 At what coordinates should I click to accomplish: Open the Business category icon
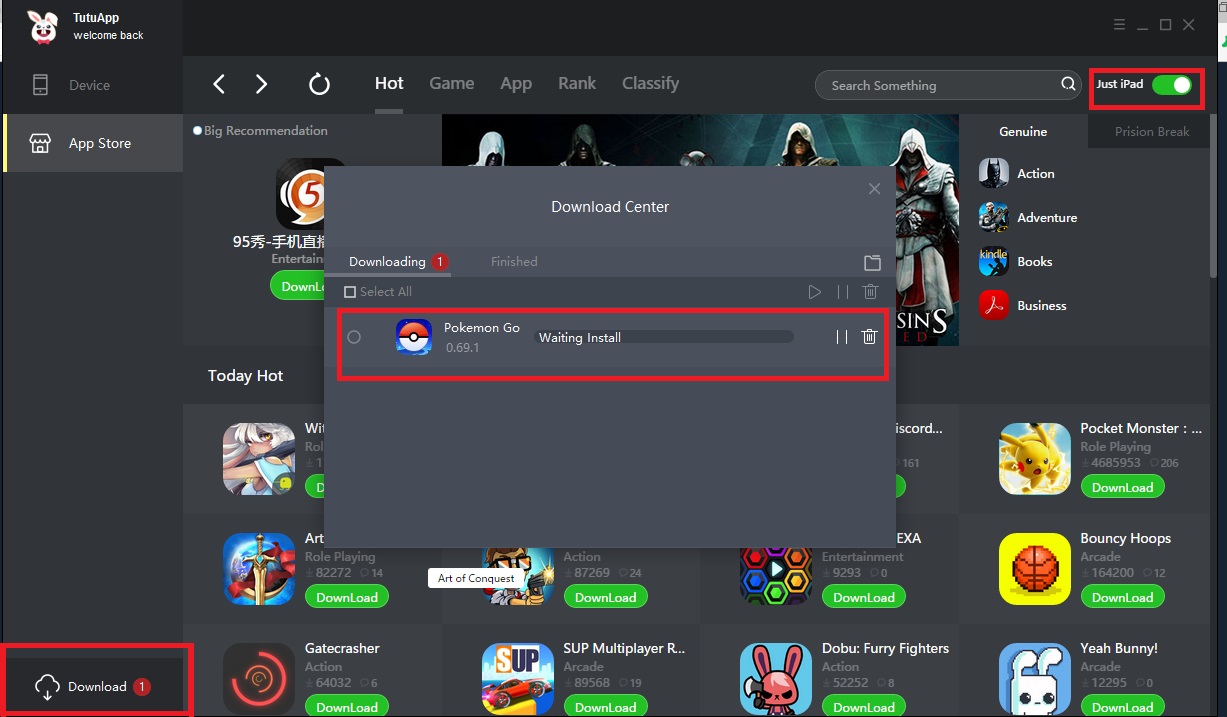click(x=993, y=305)
